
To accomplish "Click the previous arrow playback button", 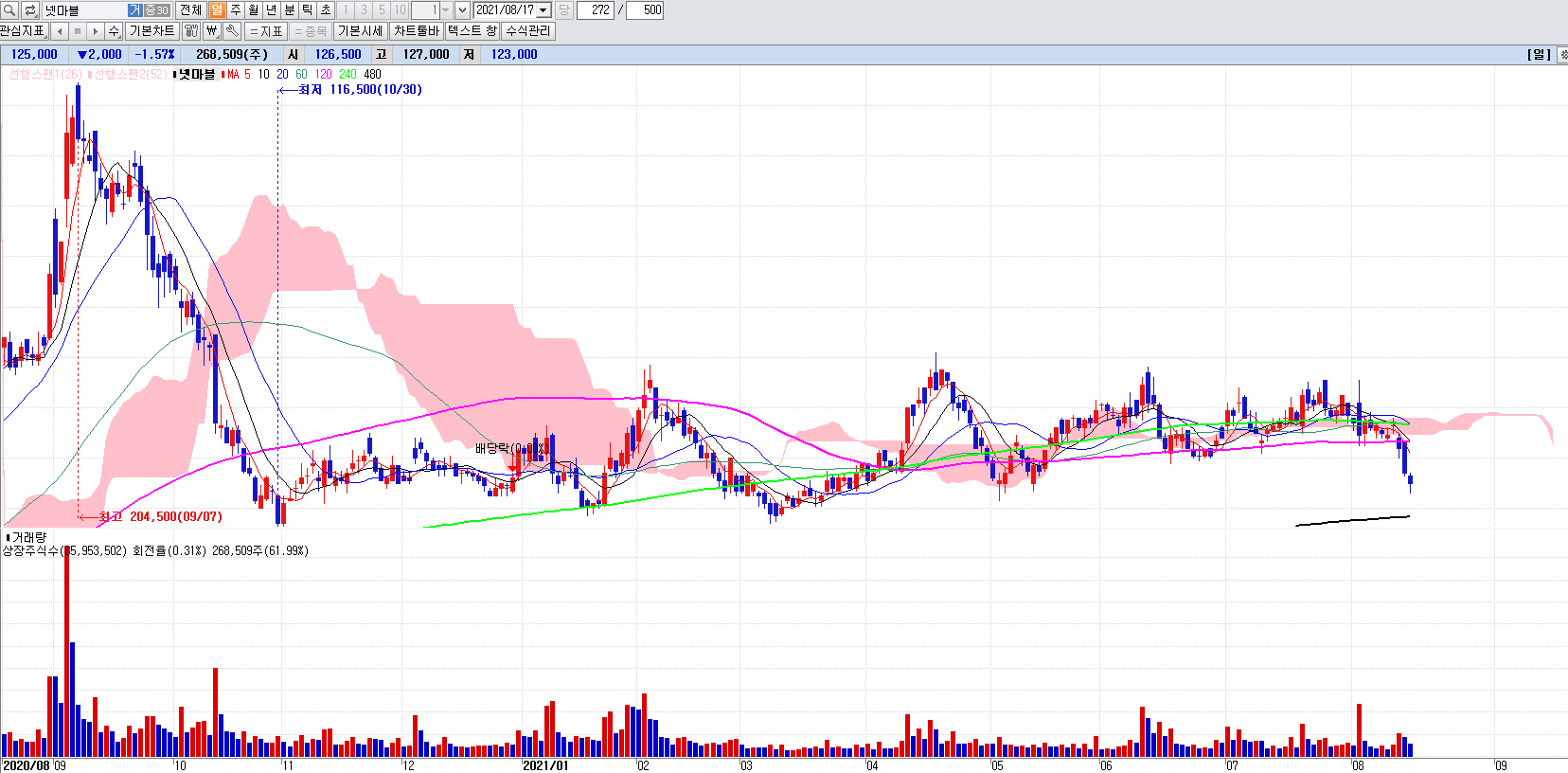I will 60,31.
